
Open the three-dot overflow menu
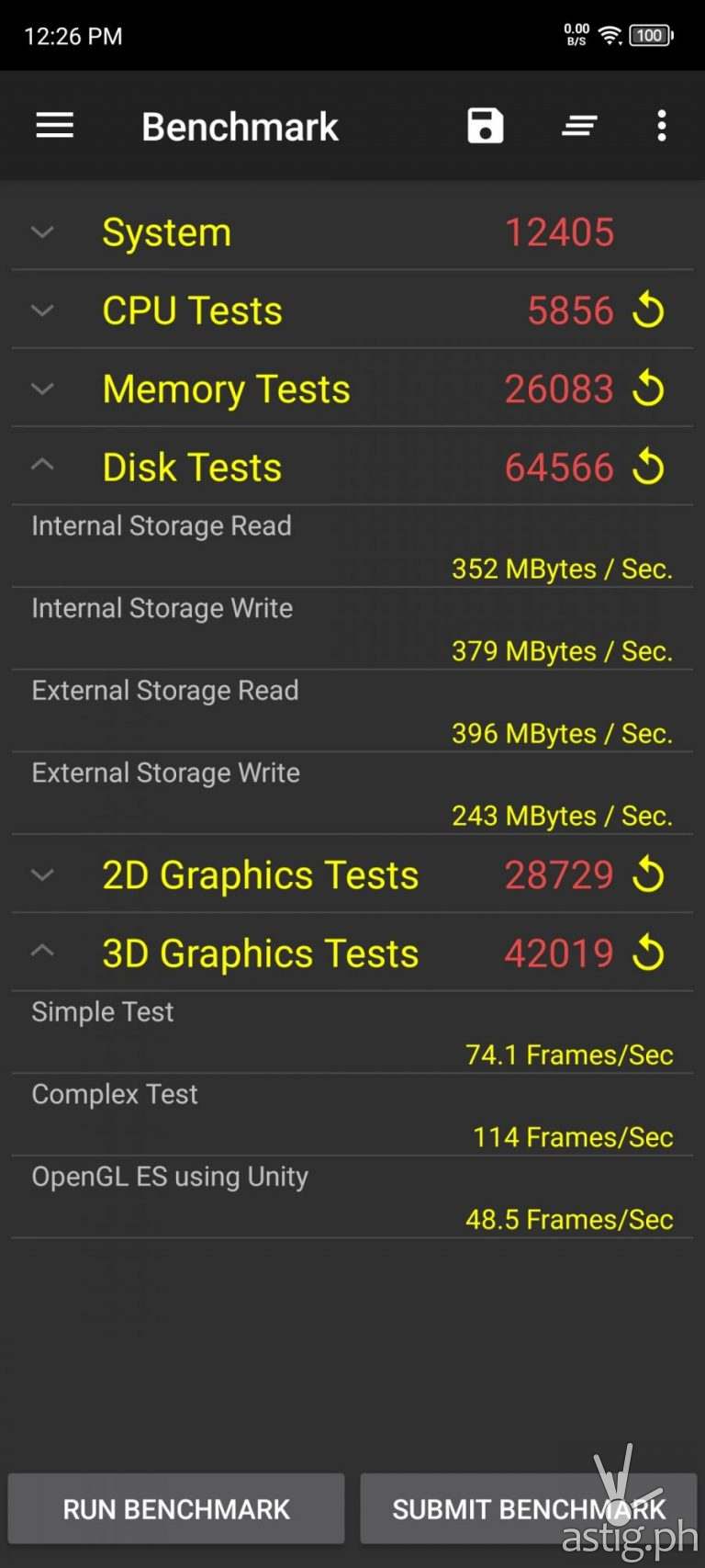pyautogui.click(x=661, y=126)
